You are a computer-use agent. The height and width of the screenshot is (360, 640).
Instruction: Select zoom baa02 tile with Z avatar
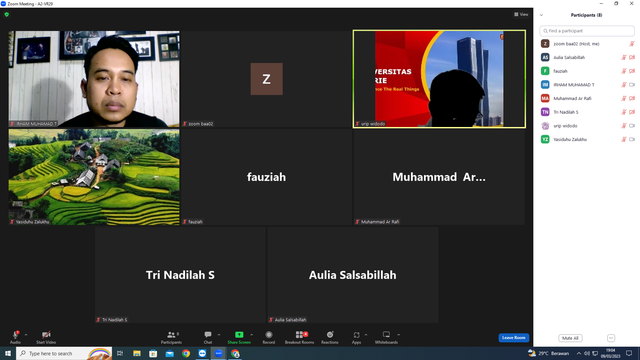coord(266,79)
